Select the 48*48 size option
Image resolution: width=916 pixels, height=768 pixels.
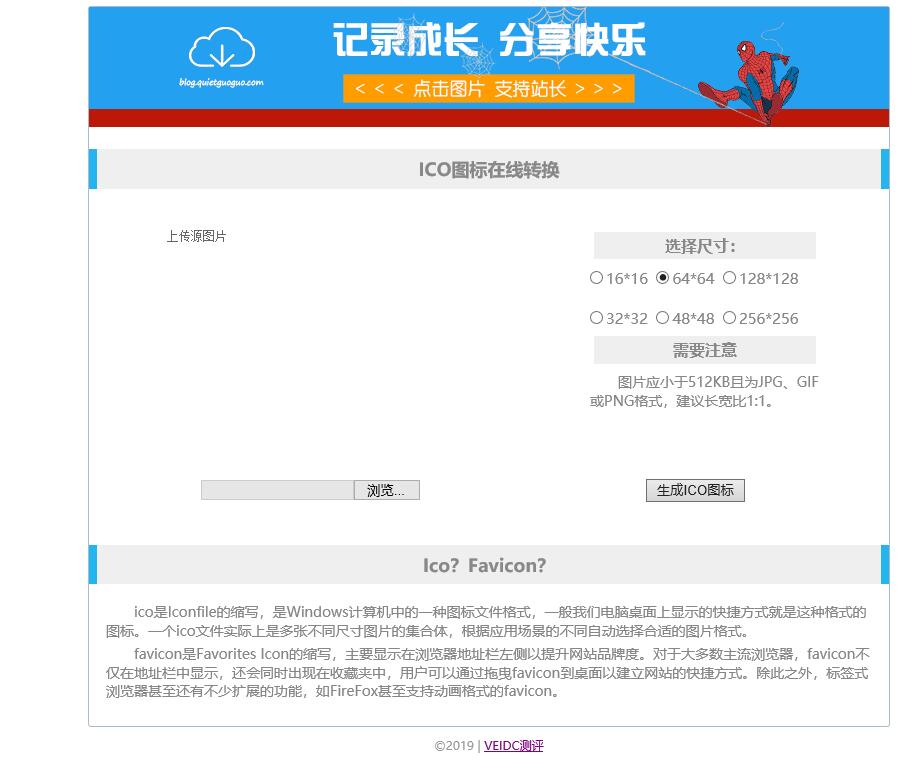tap(663, 318)
